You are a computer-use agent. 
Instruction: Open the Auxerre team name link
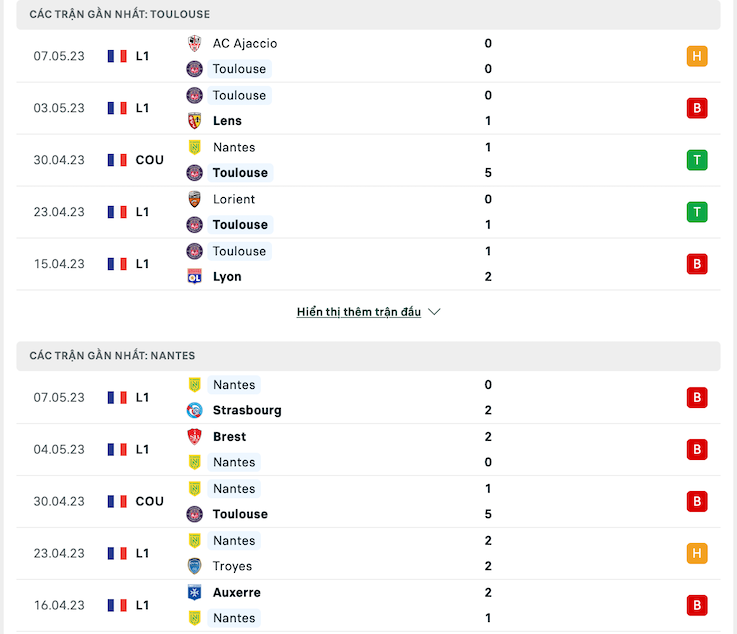point(236,593)
